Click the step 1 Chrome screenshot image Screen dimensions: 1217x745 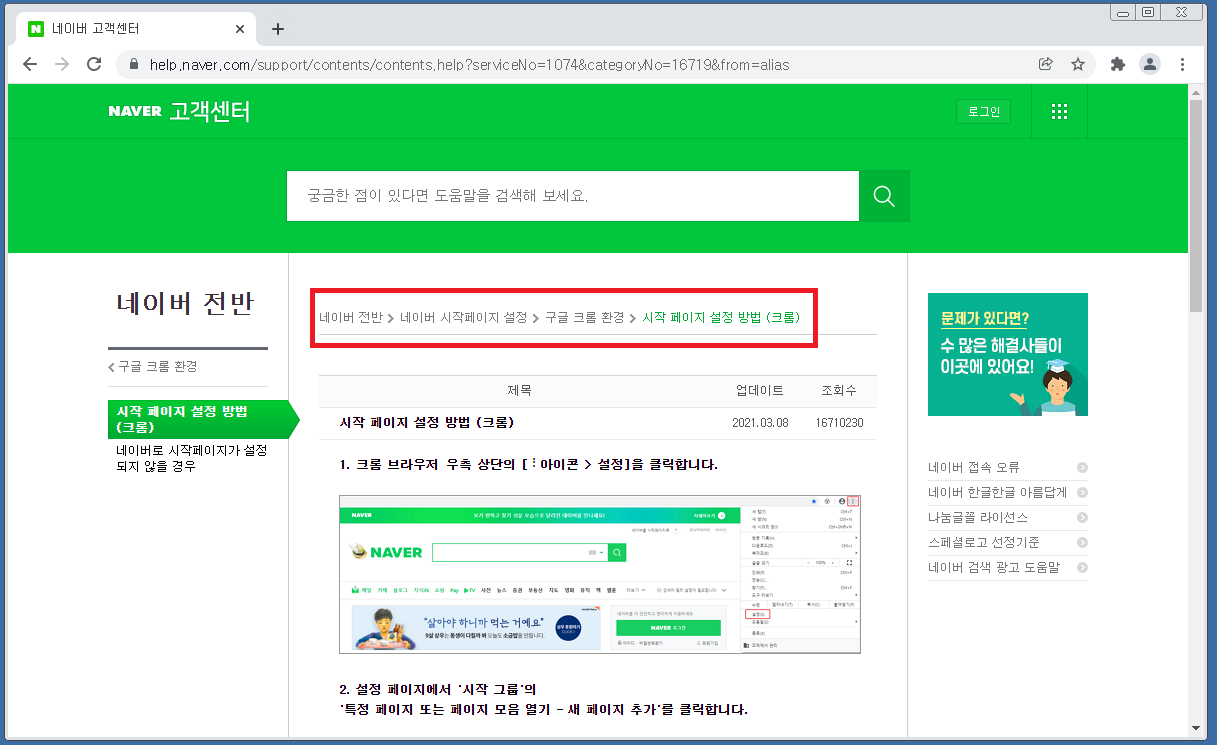[600, 574]
